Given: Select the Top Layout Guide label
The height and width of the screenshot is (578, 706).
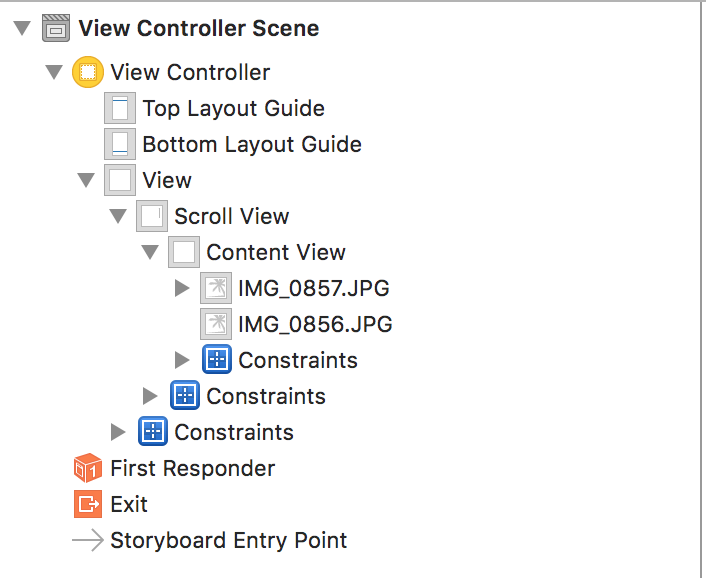Looking at the screenshot, I should 233,109.
